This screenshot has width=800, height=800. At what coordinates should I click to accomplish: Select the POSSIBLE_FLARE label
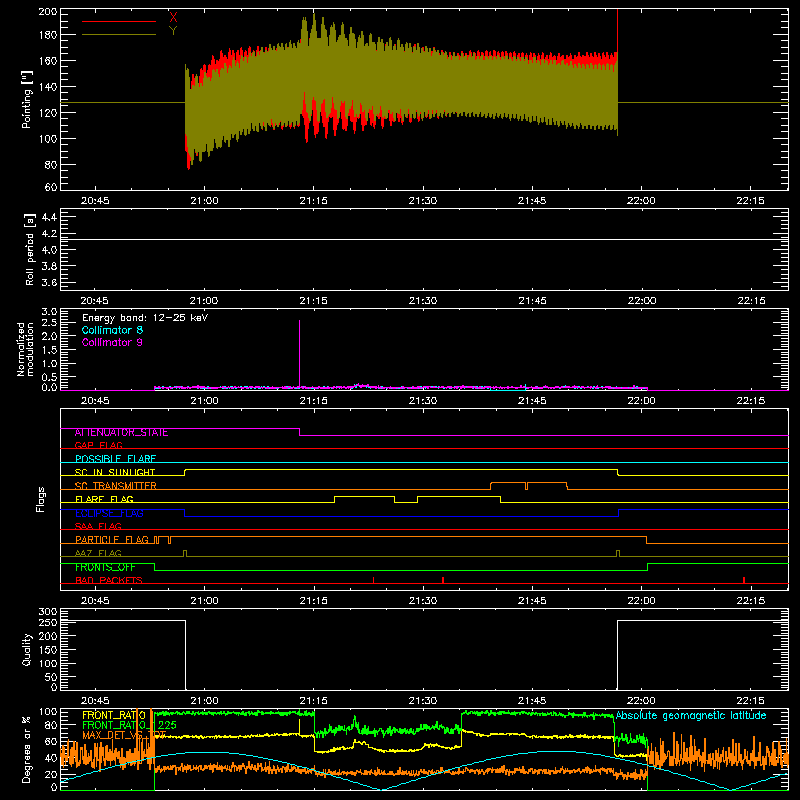tap(115, 459)
